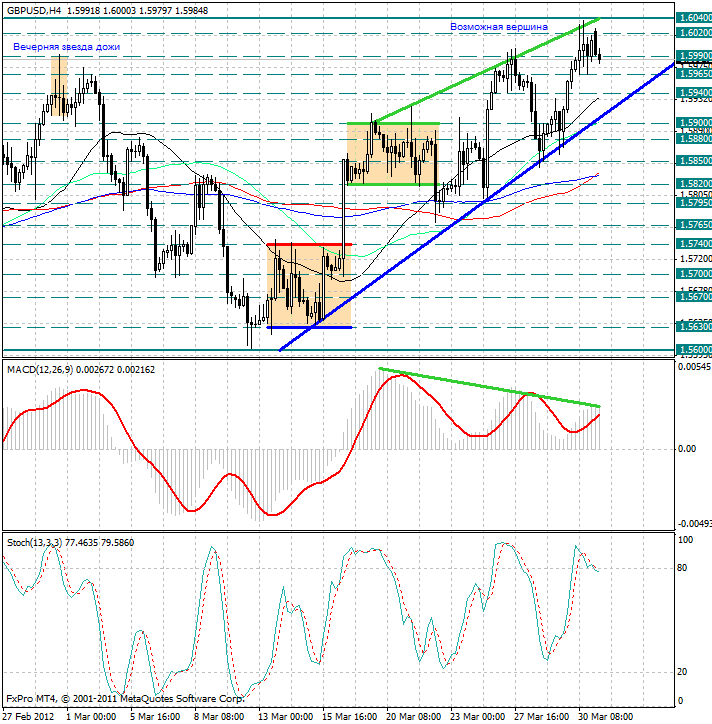Click the 13 Mar 00:00 time label
This screenshot has width=712, height=724.
pyautogui.click(x=286, y=717)
